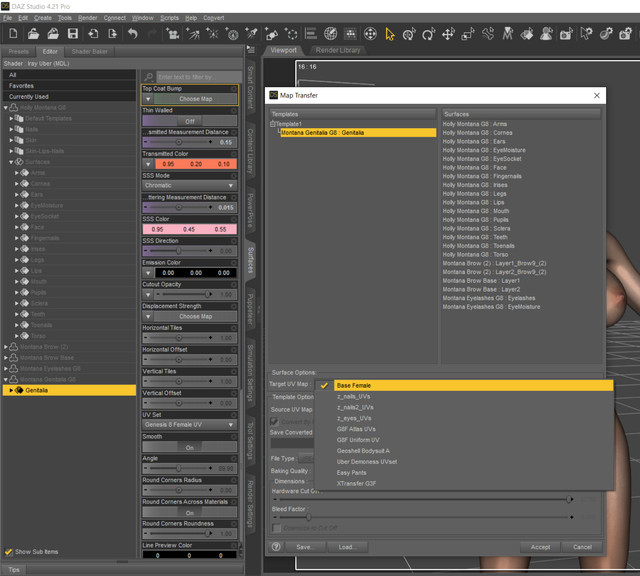The width and height of the screenshot is (640, 576).
Task: Select the Translate four-arrow tool
Action: pyautogui.click(x=448, y=34)
